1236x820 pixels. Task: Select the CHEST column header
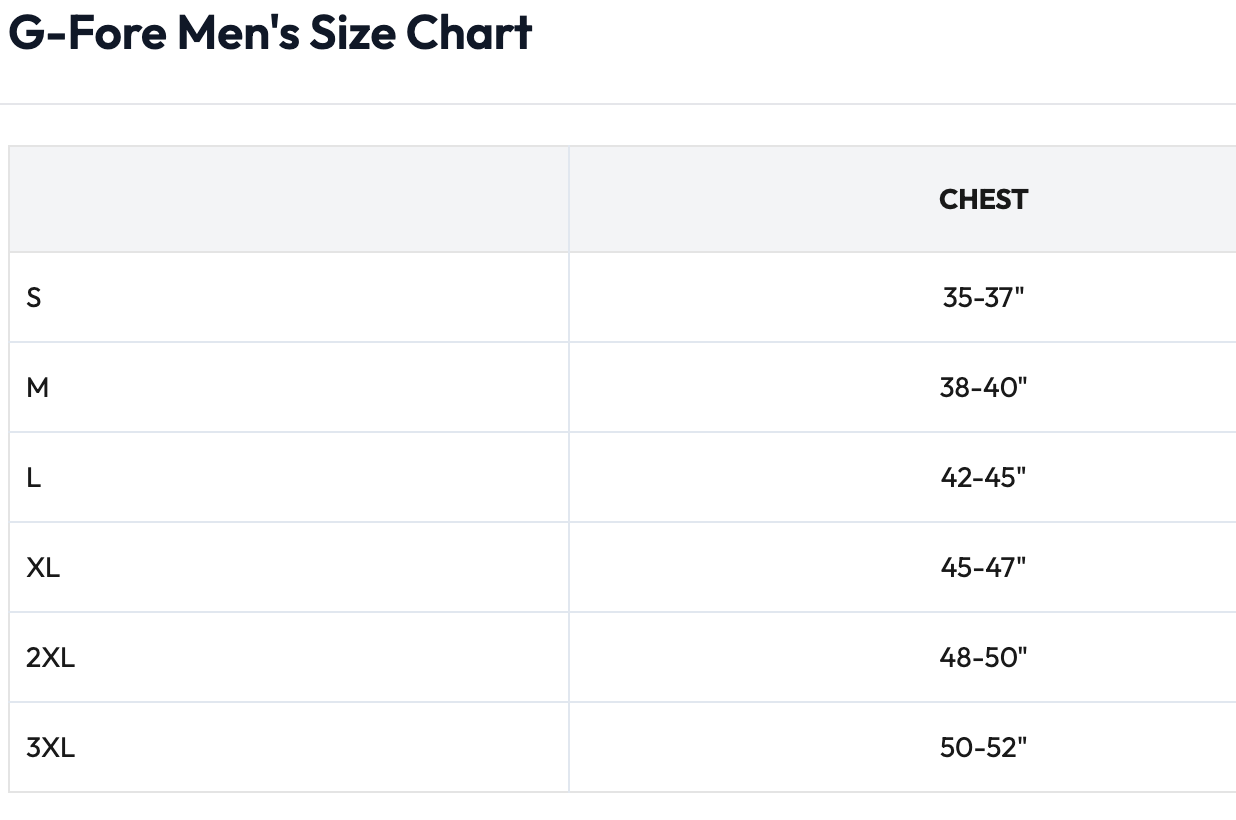983,199
